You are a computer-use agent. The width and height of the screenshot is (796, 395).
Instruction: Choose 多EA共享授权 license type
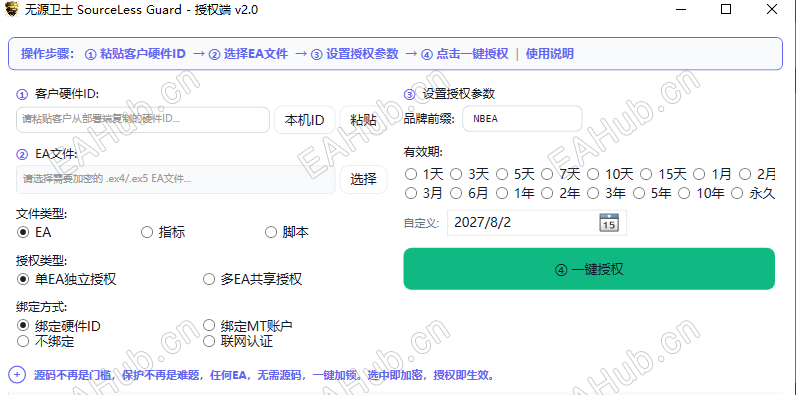[252, 279]
